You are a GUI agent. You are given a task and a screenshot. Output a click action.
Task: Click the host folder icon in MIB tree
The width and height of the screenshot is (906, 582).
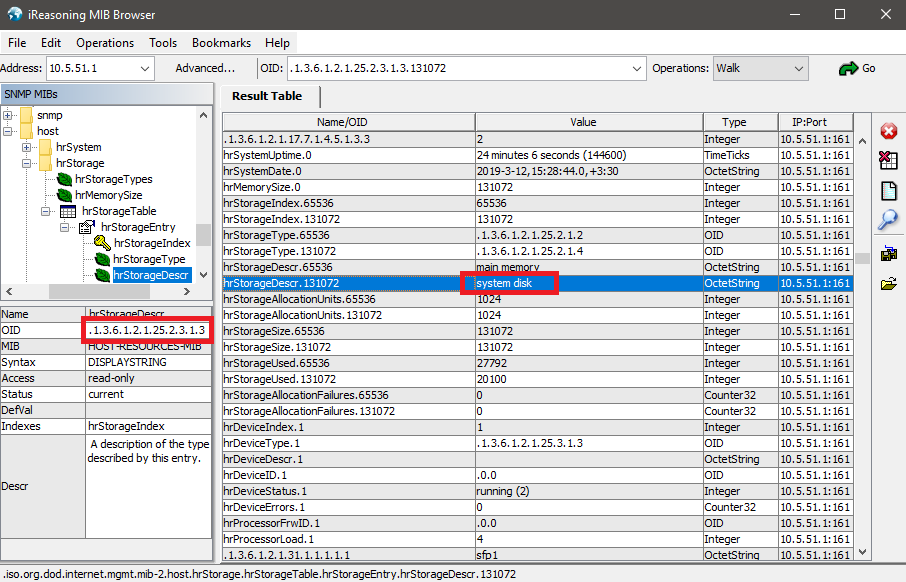pos(27,131)
